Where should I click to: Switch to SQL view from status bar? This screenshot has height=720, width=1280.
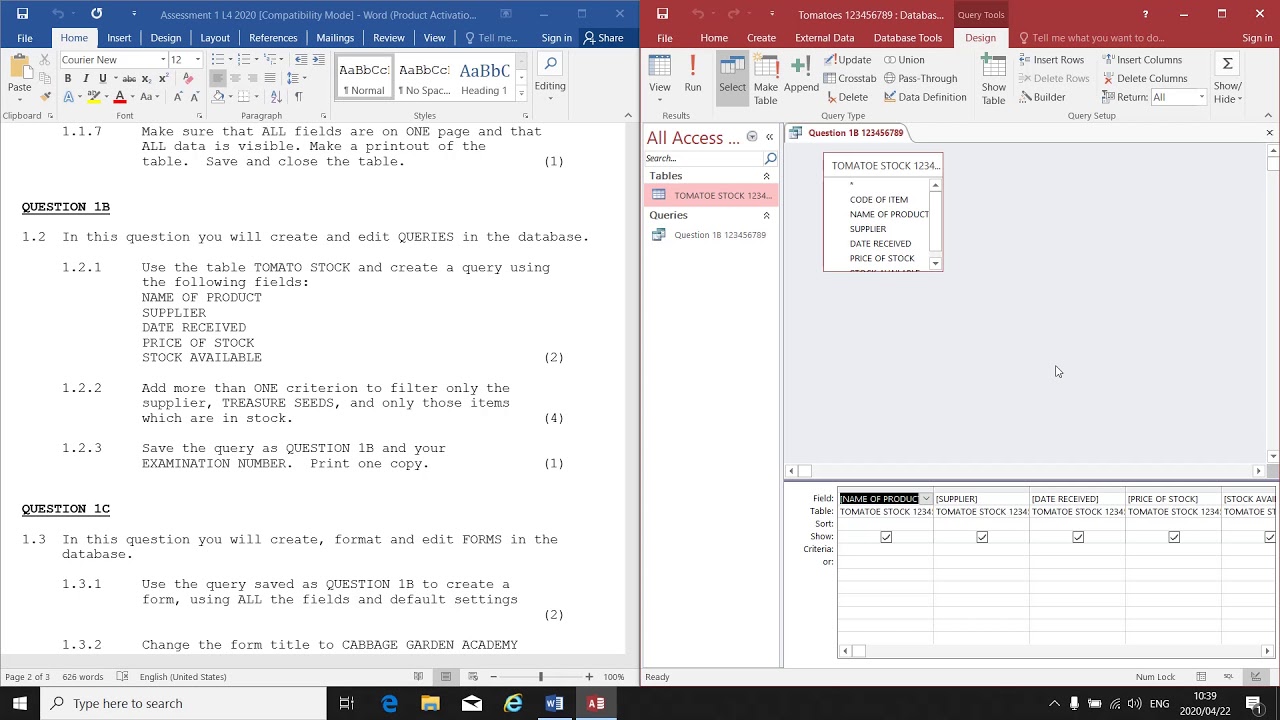coord(1228,677)
